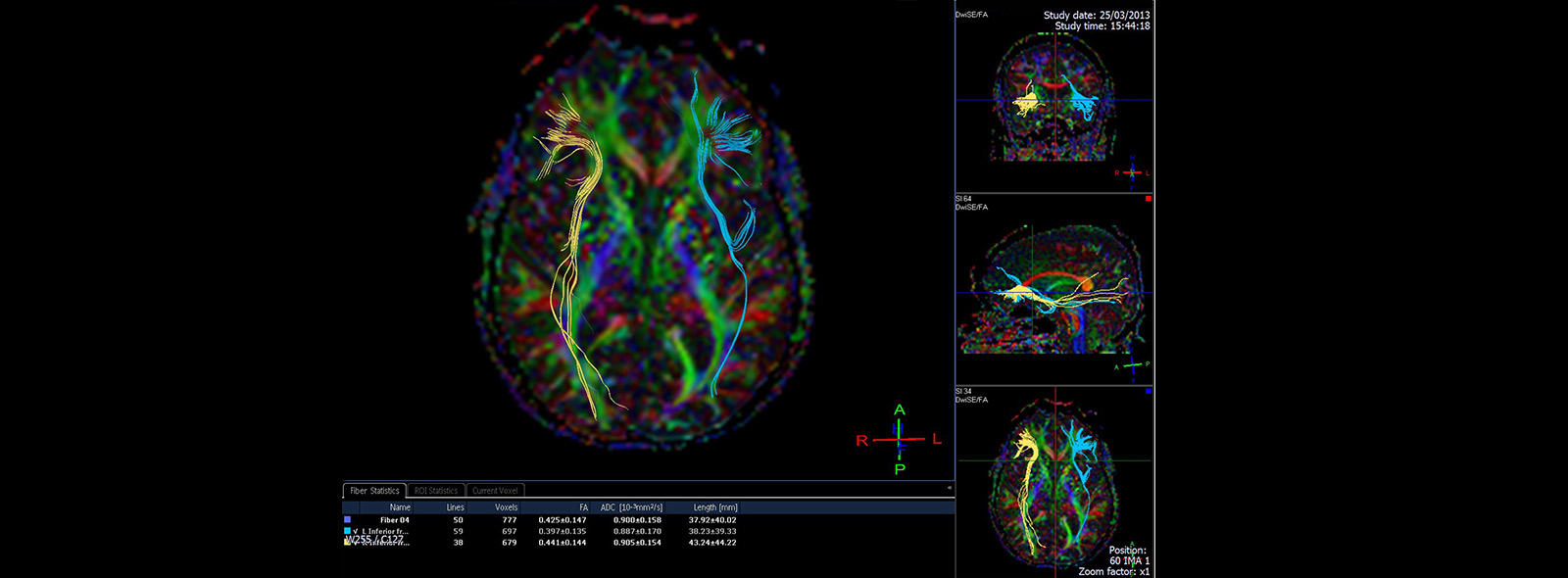Image resolution: width=1568 pixels, height=578 pixels.
Task: Sort table by FA column header
Action: point(583,507)
